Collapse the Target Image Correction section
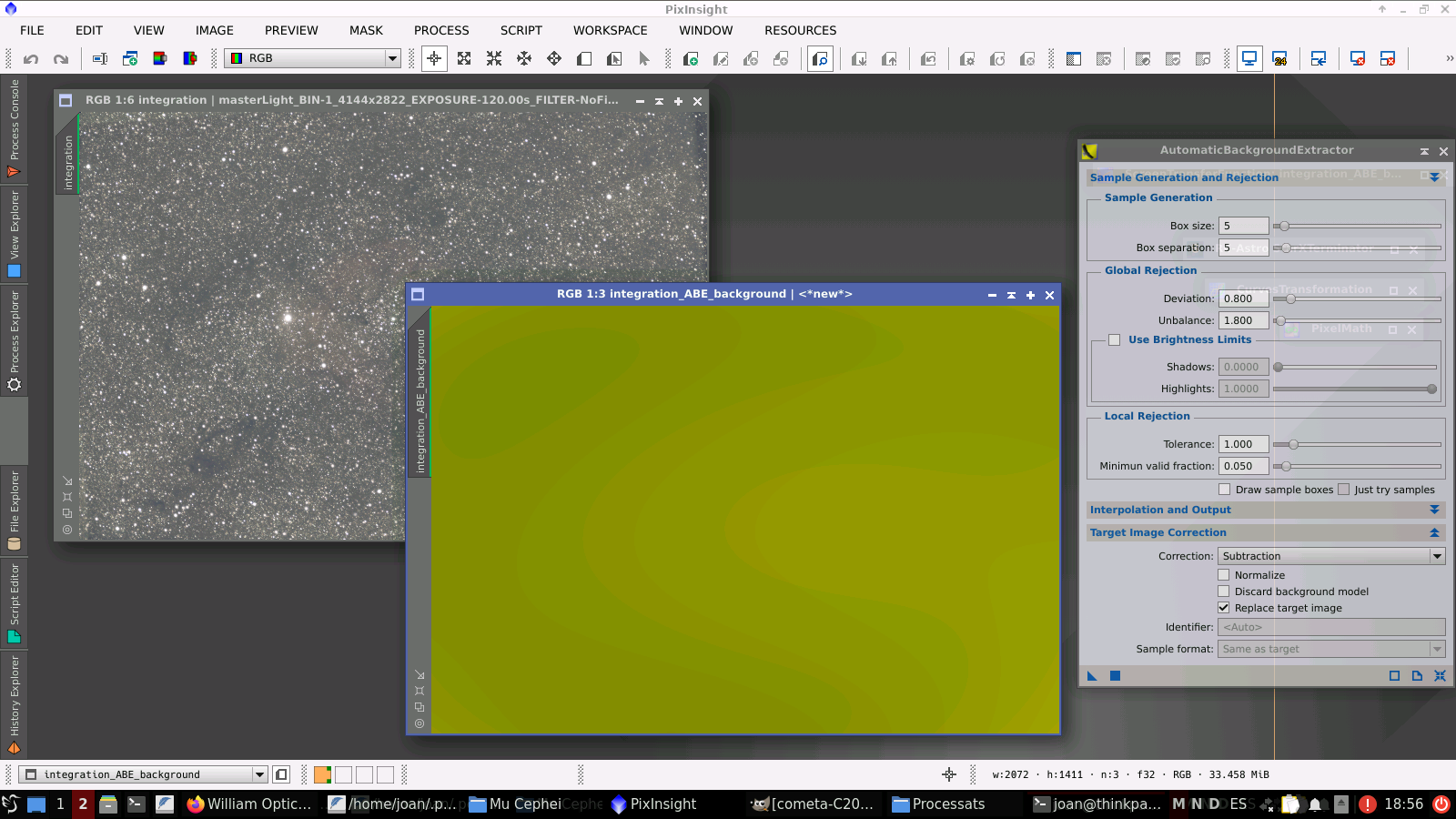The image size is (1456, 819). [x=1434, y=532]
